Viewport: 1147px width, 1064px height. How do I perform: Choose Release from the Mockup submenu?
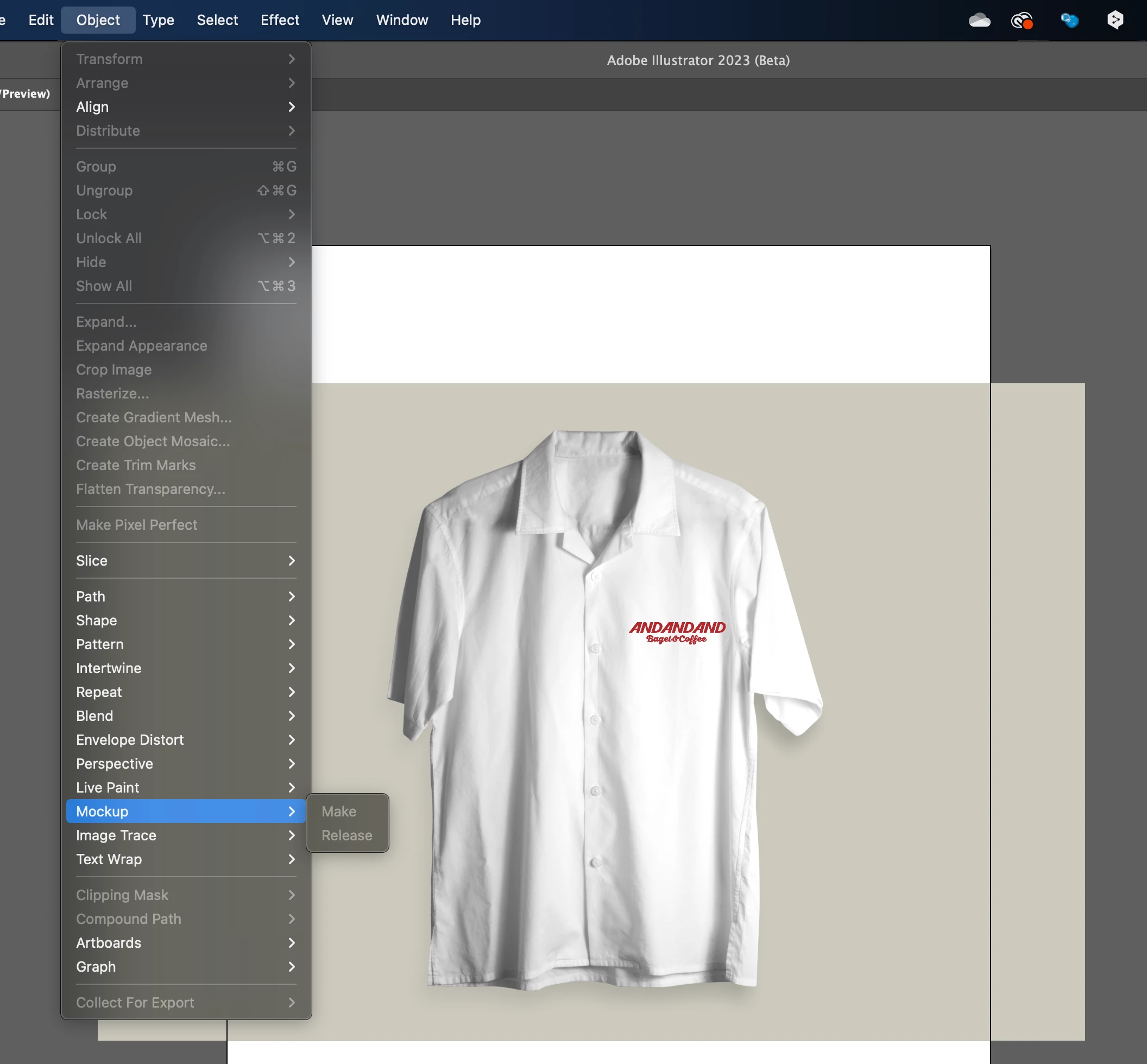pyautogui.click(x=346, y=835)
